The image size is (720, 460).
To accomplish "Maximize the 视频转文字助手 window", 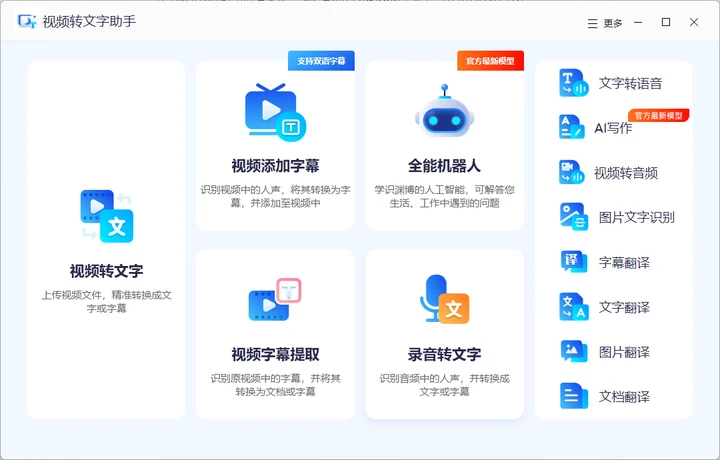I will (666, 22).
